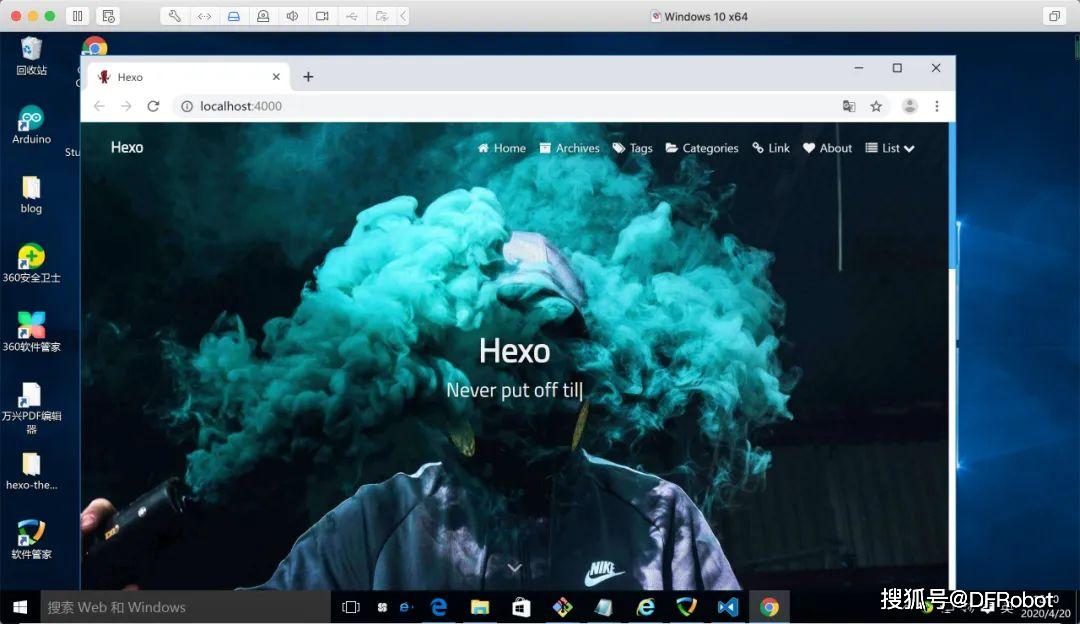Open Internet Explorer from taskbar
Screen dimensions: 1080x624
pos(645,607)
